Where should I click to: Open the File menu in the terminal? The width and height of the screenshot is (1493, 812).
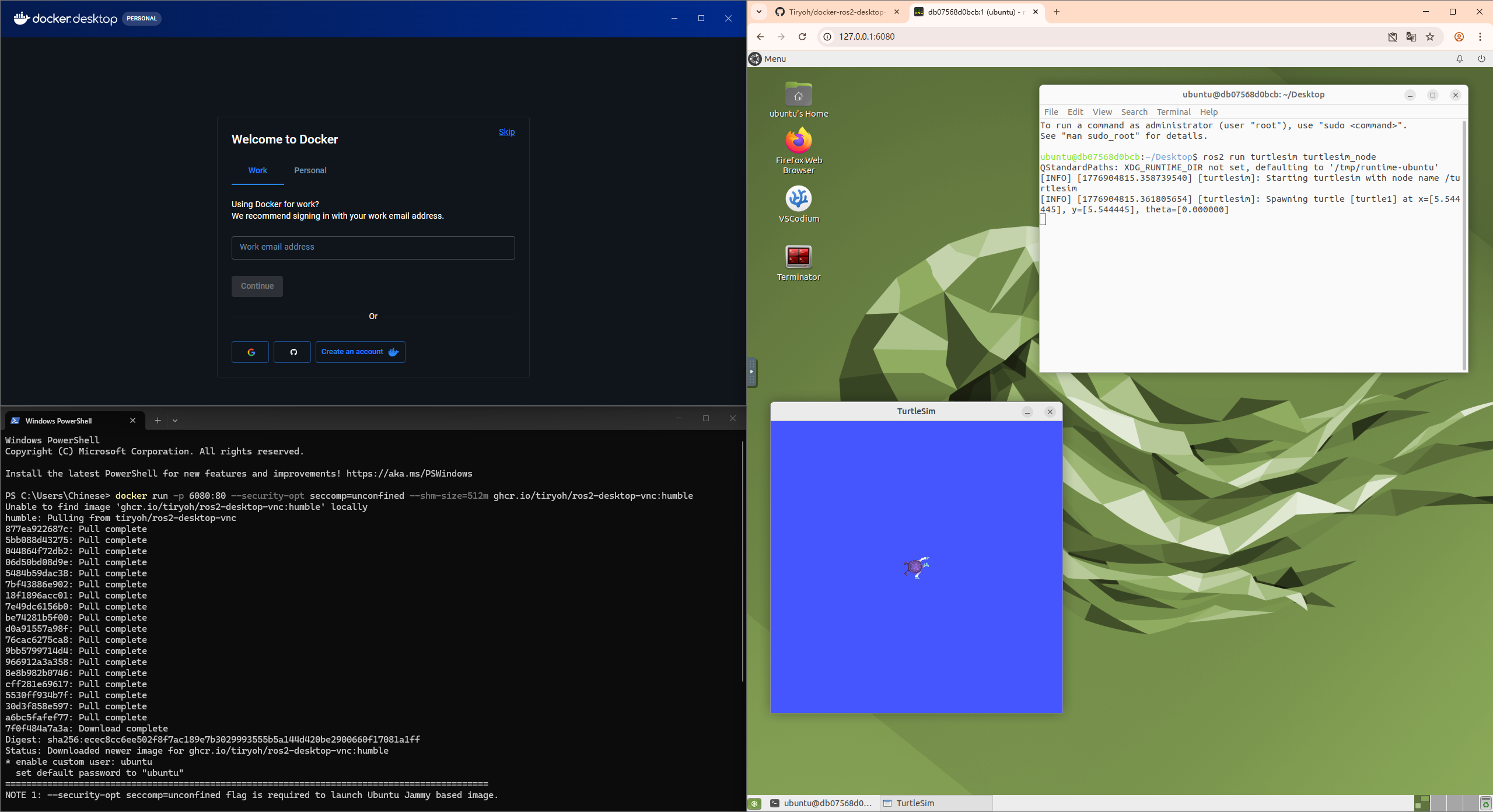[1051, 112]
